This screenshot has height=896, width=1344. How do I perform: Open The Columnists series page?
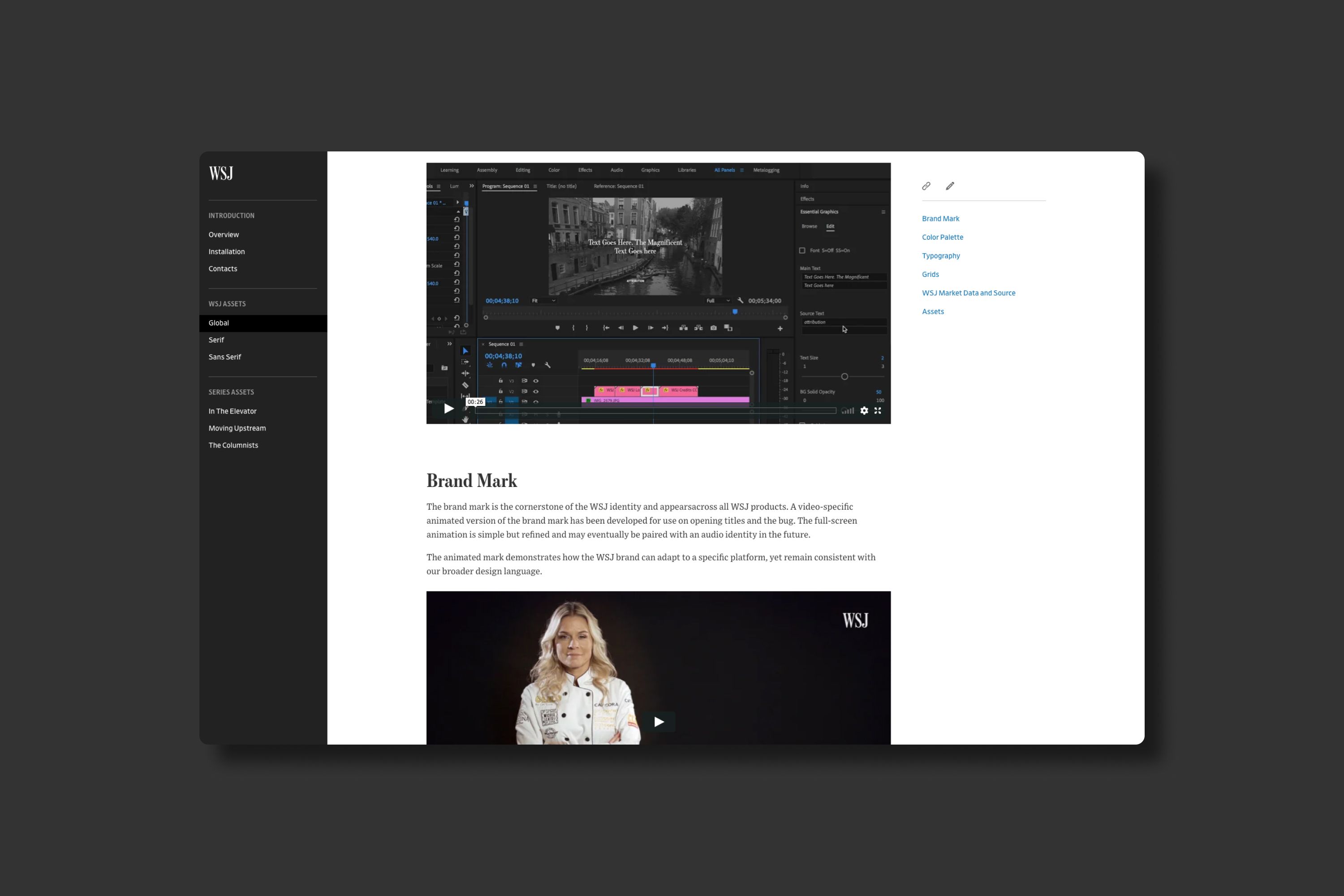click(233, 445)
